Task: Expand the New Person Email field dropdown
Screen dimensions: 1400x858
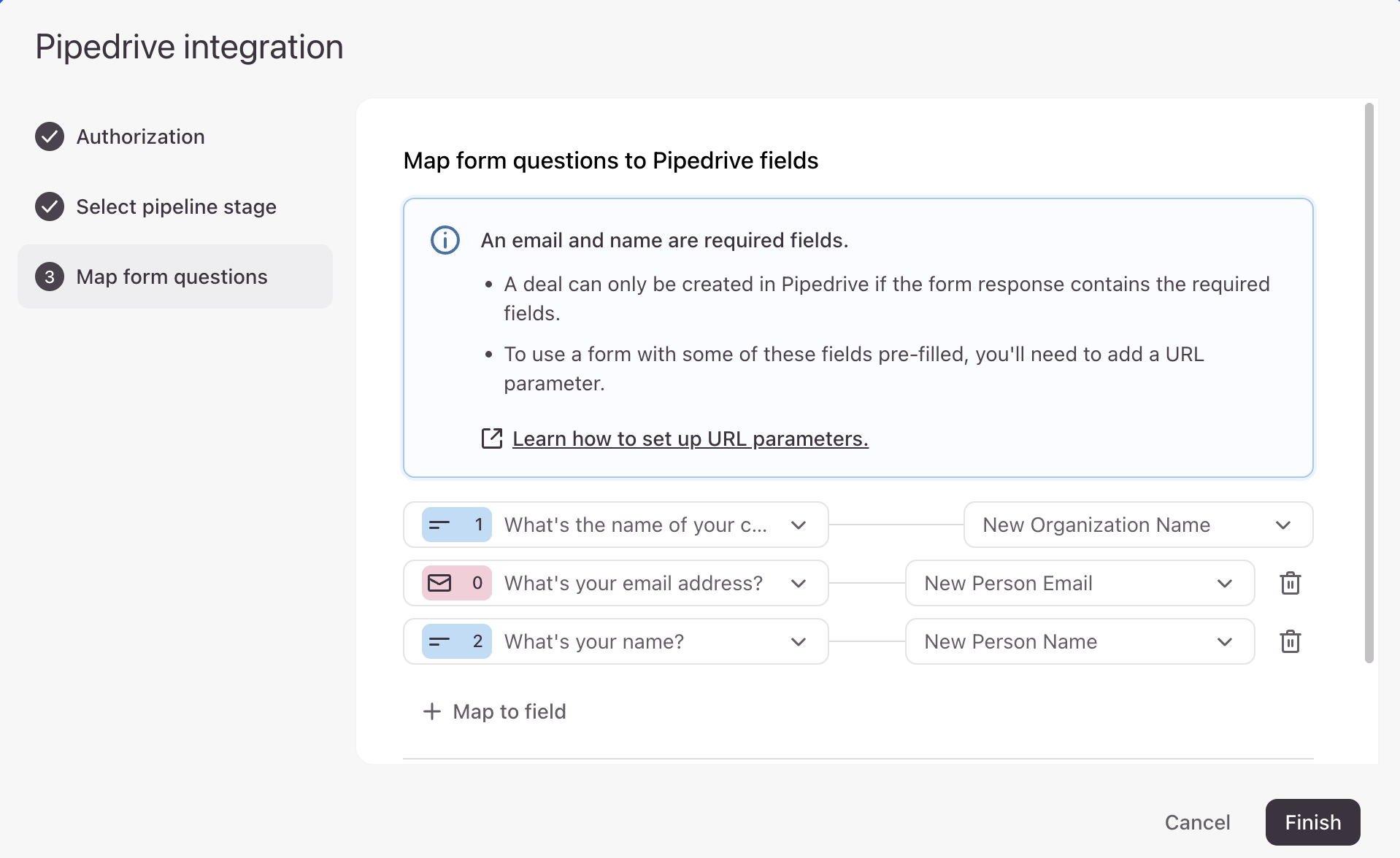Action: (x=1080, y=583)
